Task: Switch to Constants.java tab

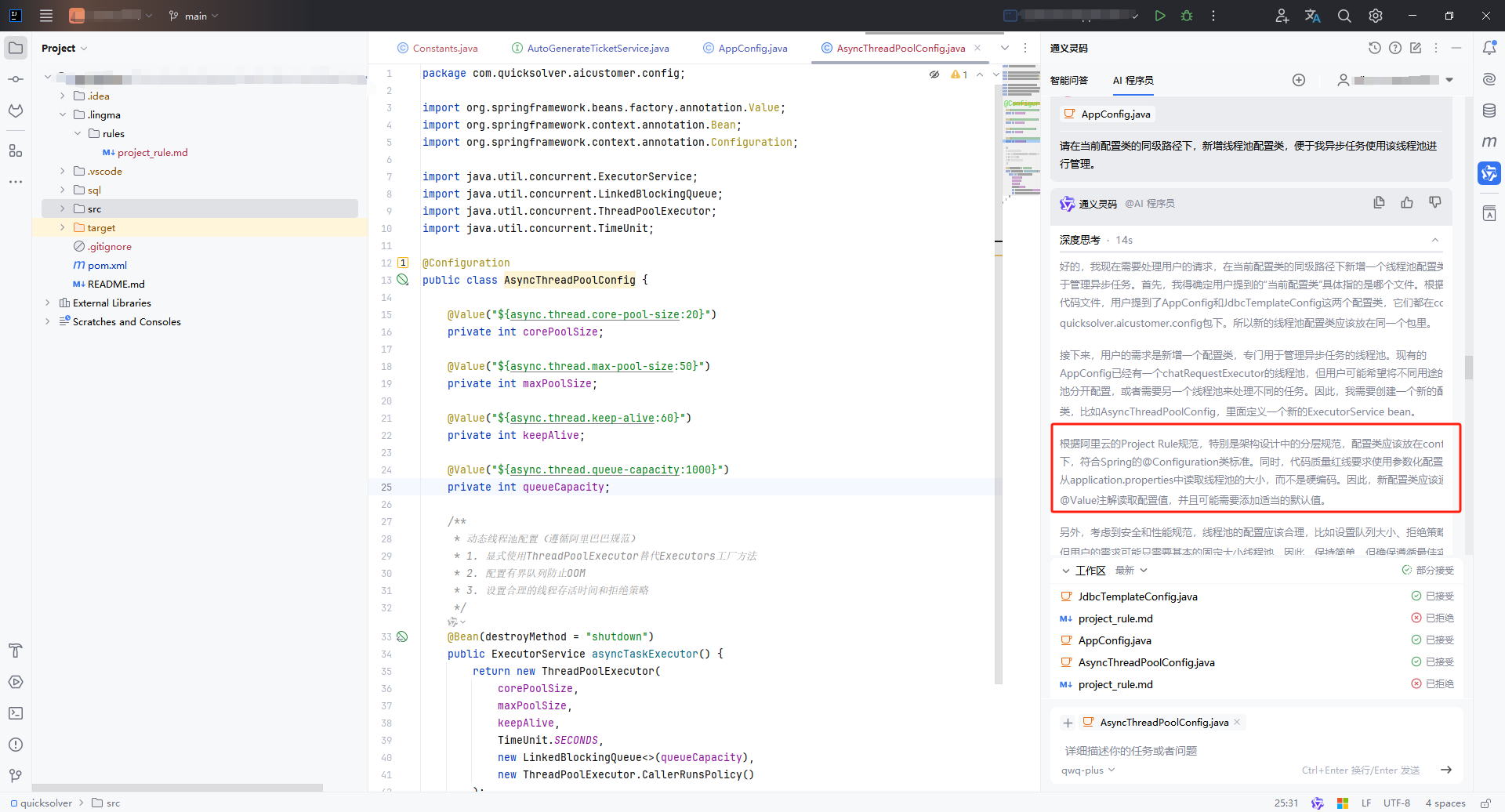Action: tap(437, 48)
